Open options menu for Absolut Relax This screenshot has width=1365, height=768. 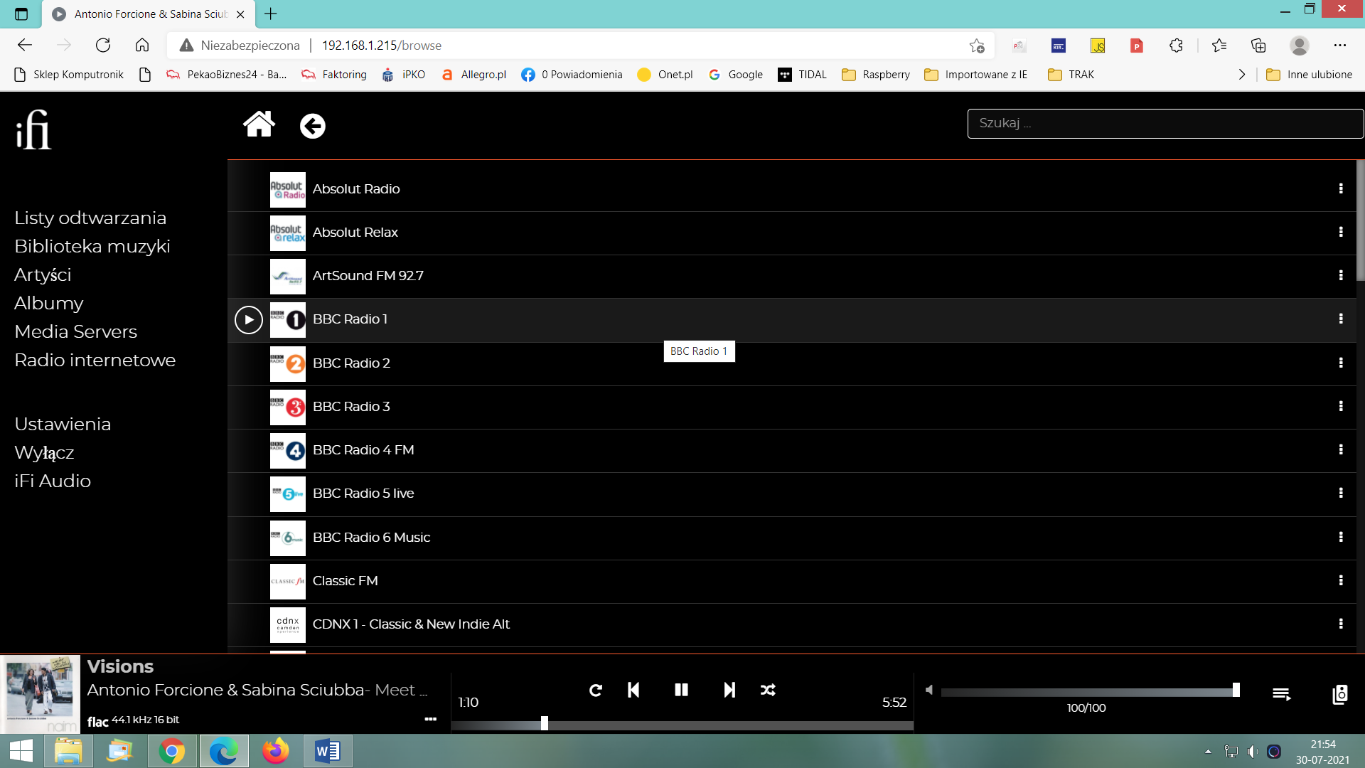tap(1341, 232)
